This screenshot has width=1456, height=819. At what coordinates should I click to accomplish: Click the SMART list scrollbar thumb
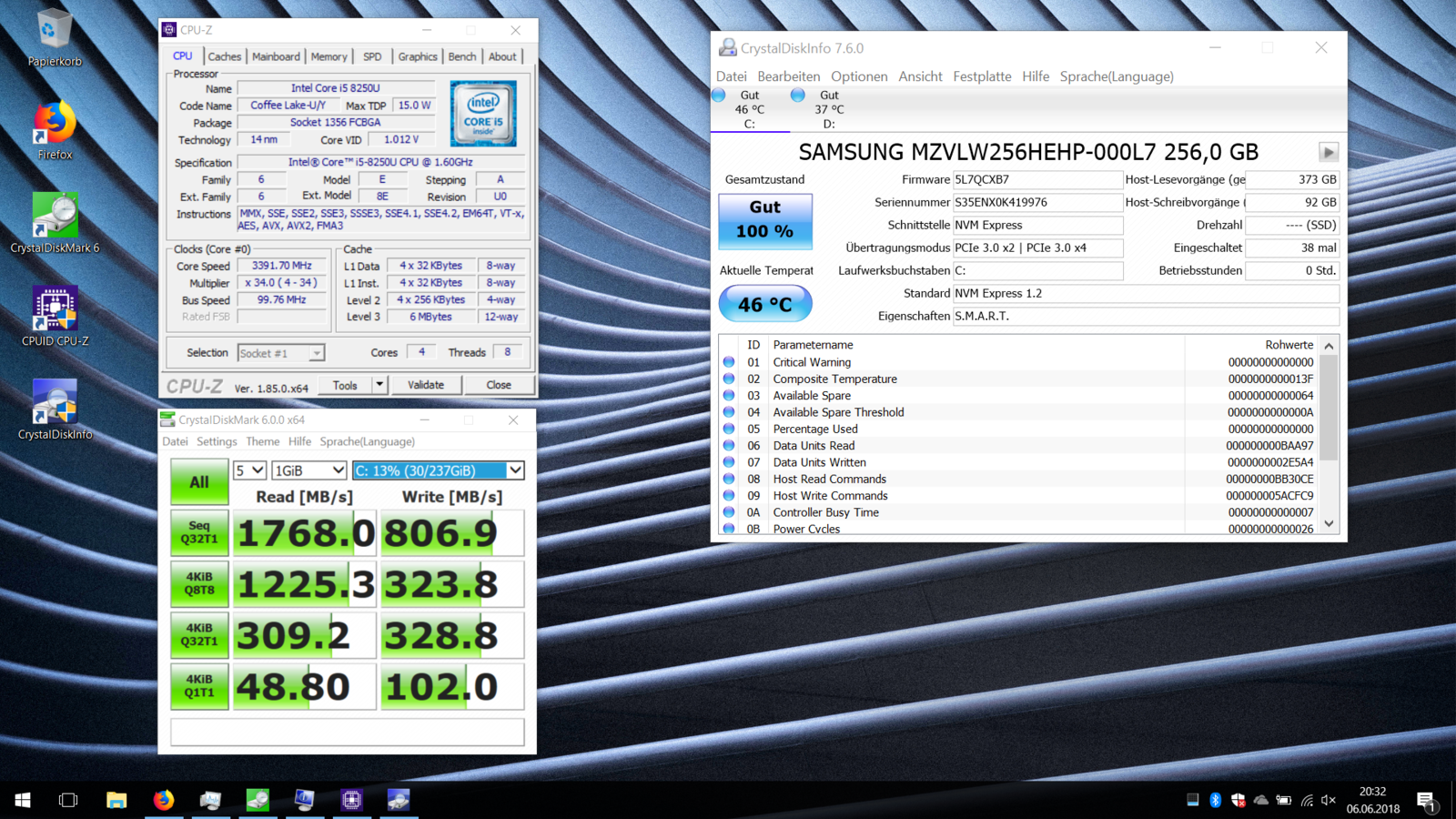coord(1329,408)
